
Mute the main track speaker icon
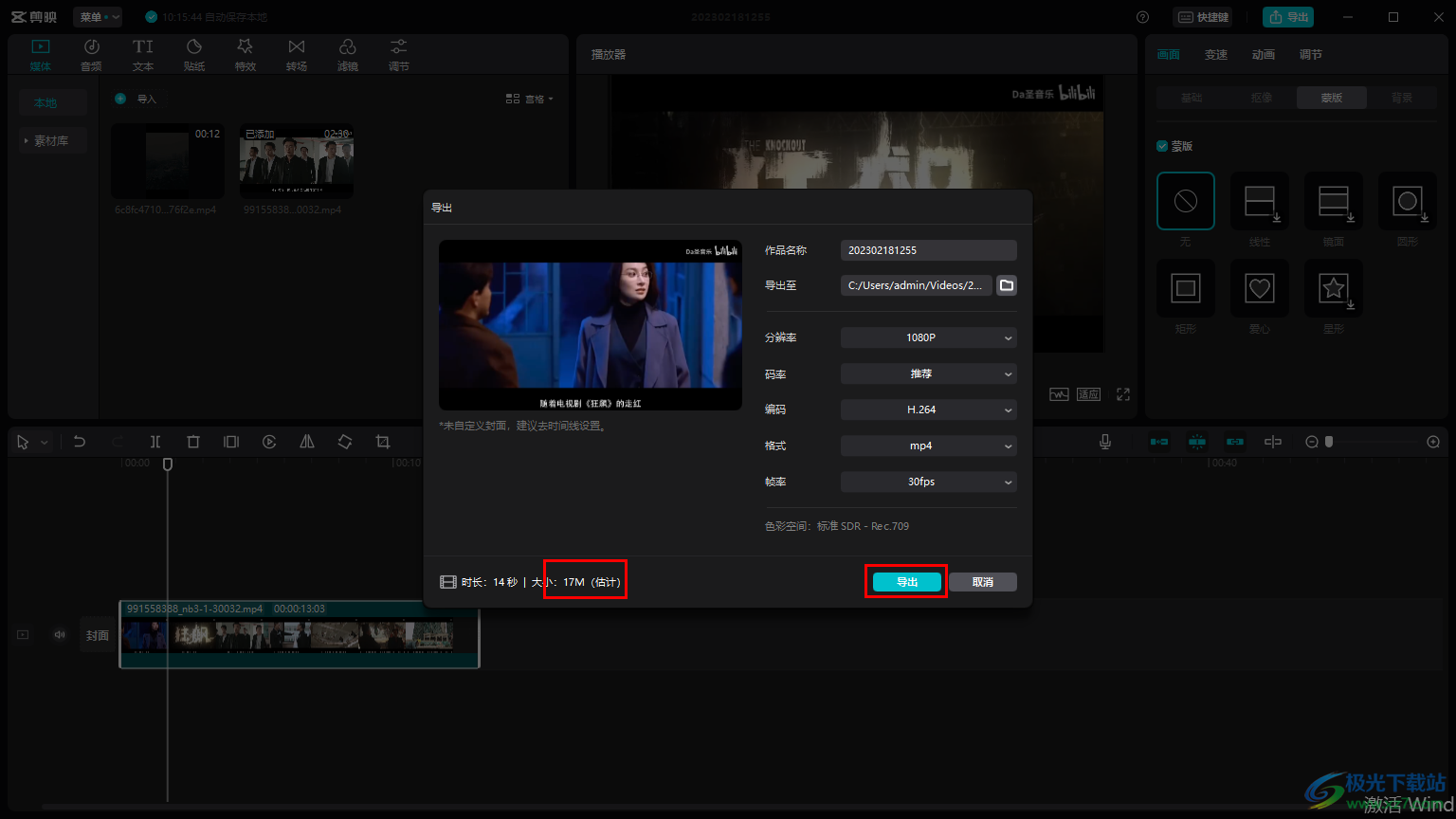60,635
